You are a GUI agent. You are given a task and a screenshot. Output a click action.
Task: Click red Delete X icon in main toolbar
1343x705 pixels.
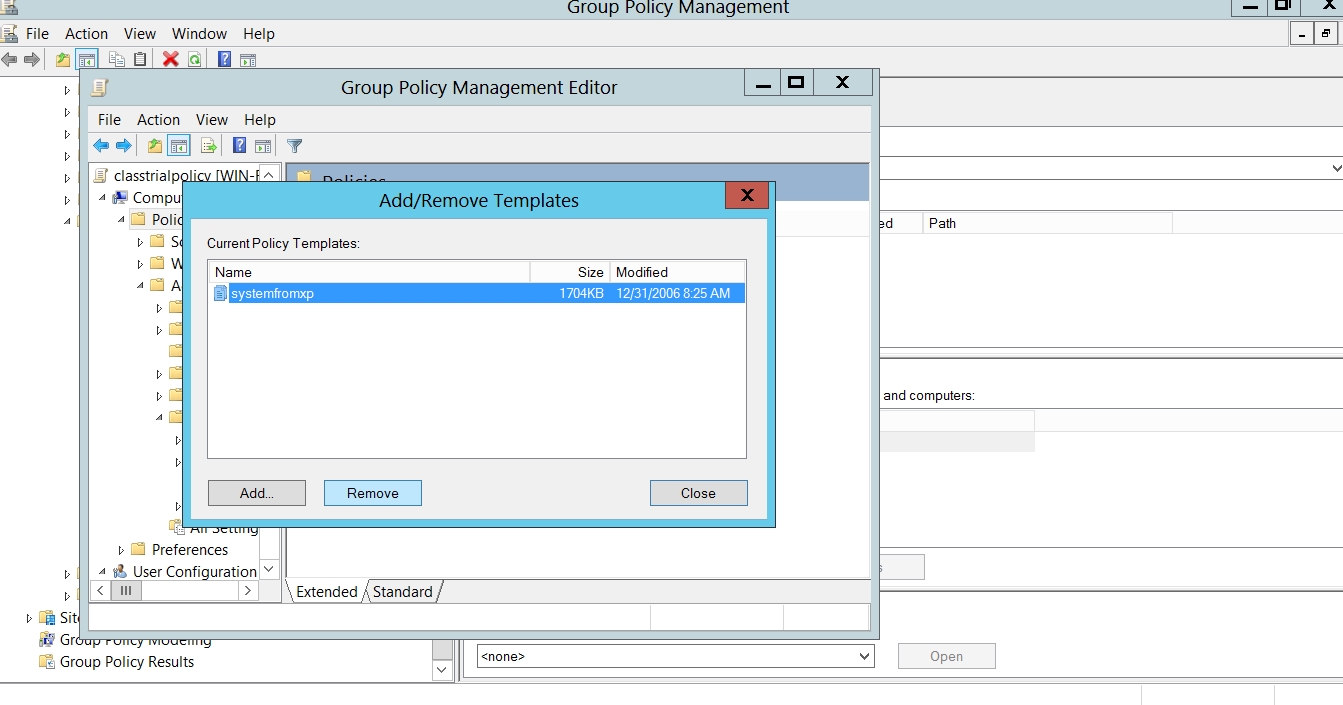pyautogui.click(x=170, y=59)
